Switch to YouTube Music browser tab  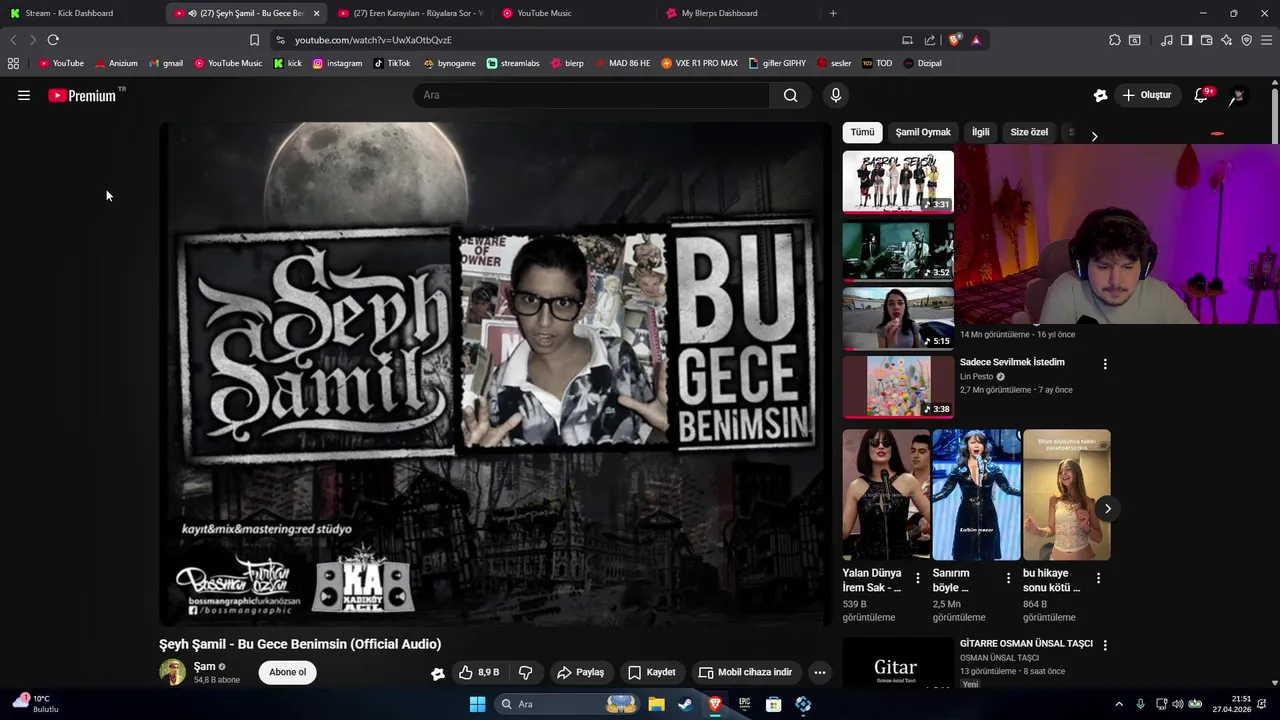pyautogui.click(x=573, y=13)
